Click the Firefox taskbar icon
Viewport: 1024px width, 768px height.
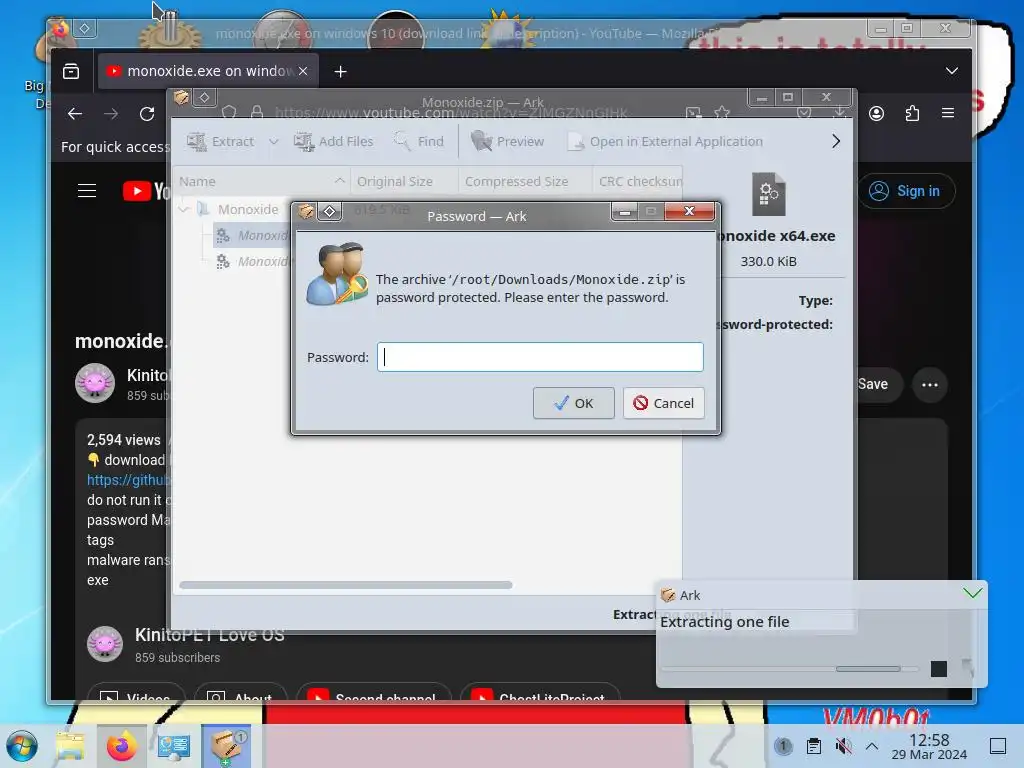click(x=121, y=746)
